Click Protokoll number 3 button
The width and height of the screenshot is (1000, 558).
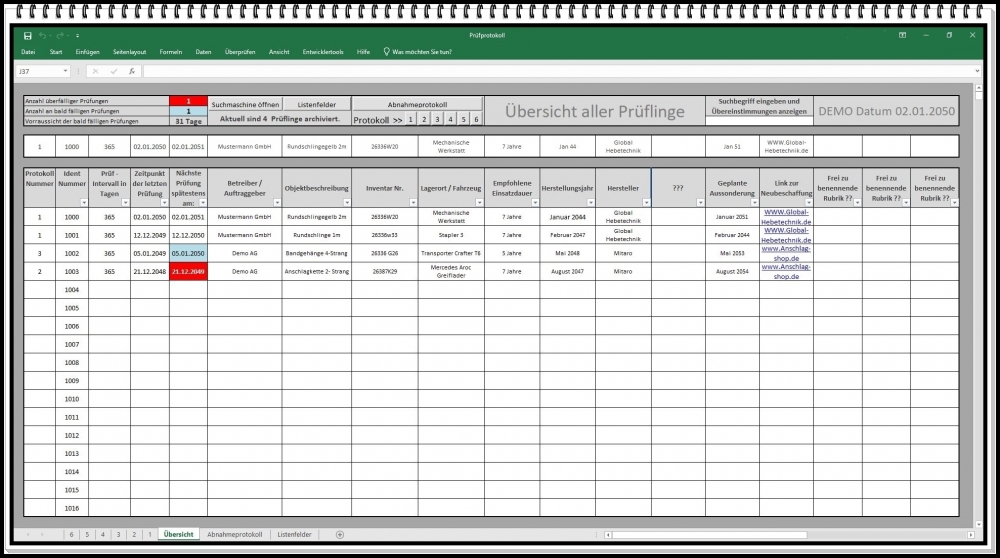[437, 119]
